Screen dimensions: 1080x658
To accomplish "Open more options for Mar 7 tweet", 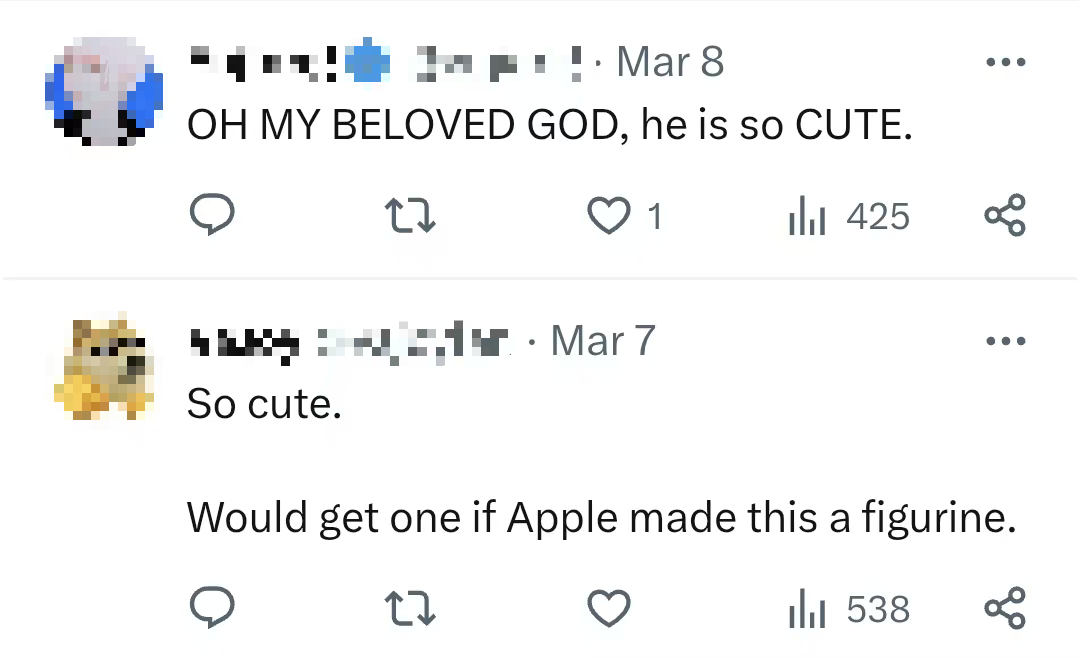I will click(1005, 341).
